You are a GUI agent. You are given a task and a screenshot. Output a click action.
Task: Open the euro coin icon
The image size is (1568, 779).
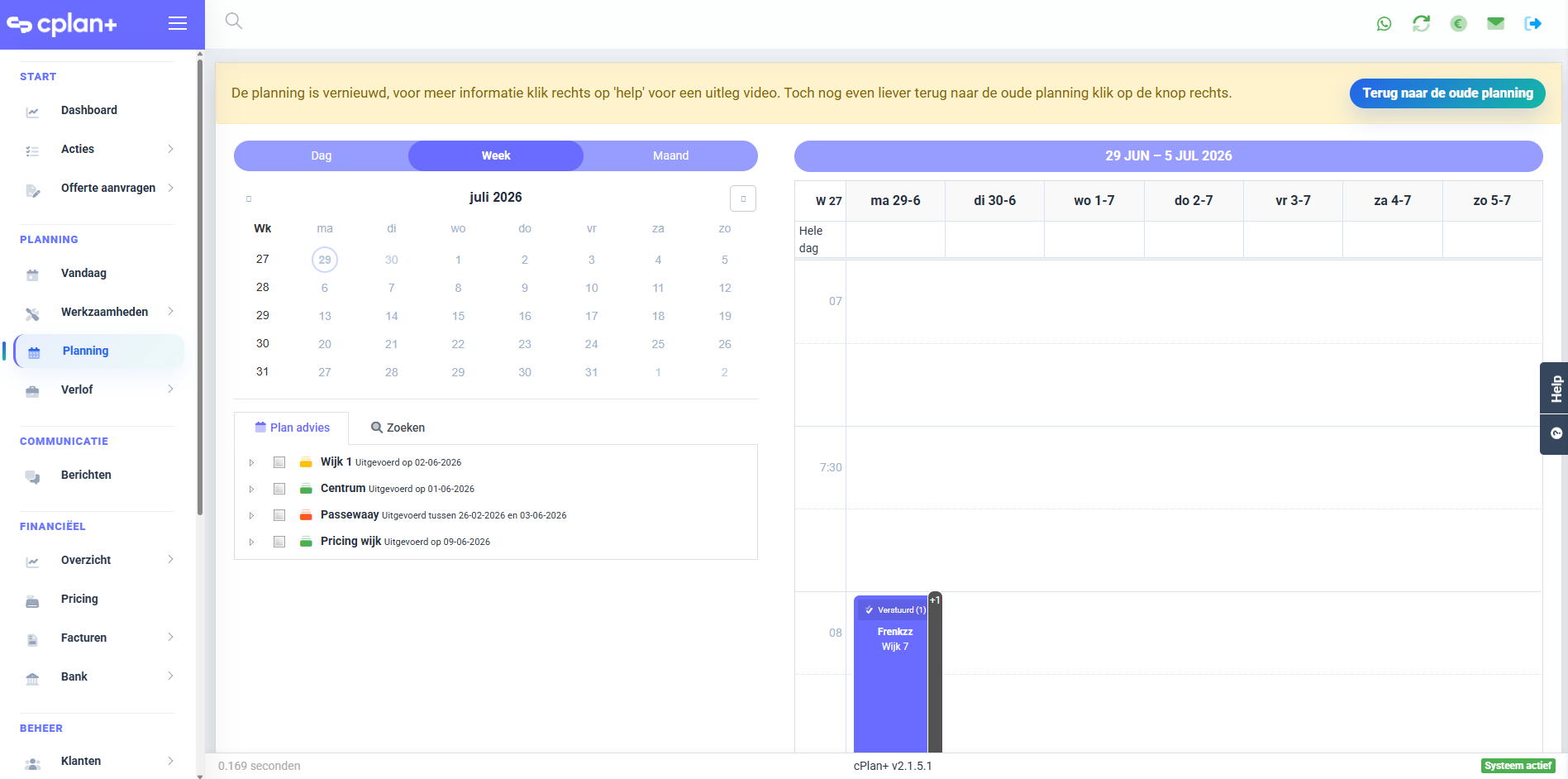click(x=1459, y=24)
